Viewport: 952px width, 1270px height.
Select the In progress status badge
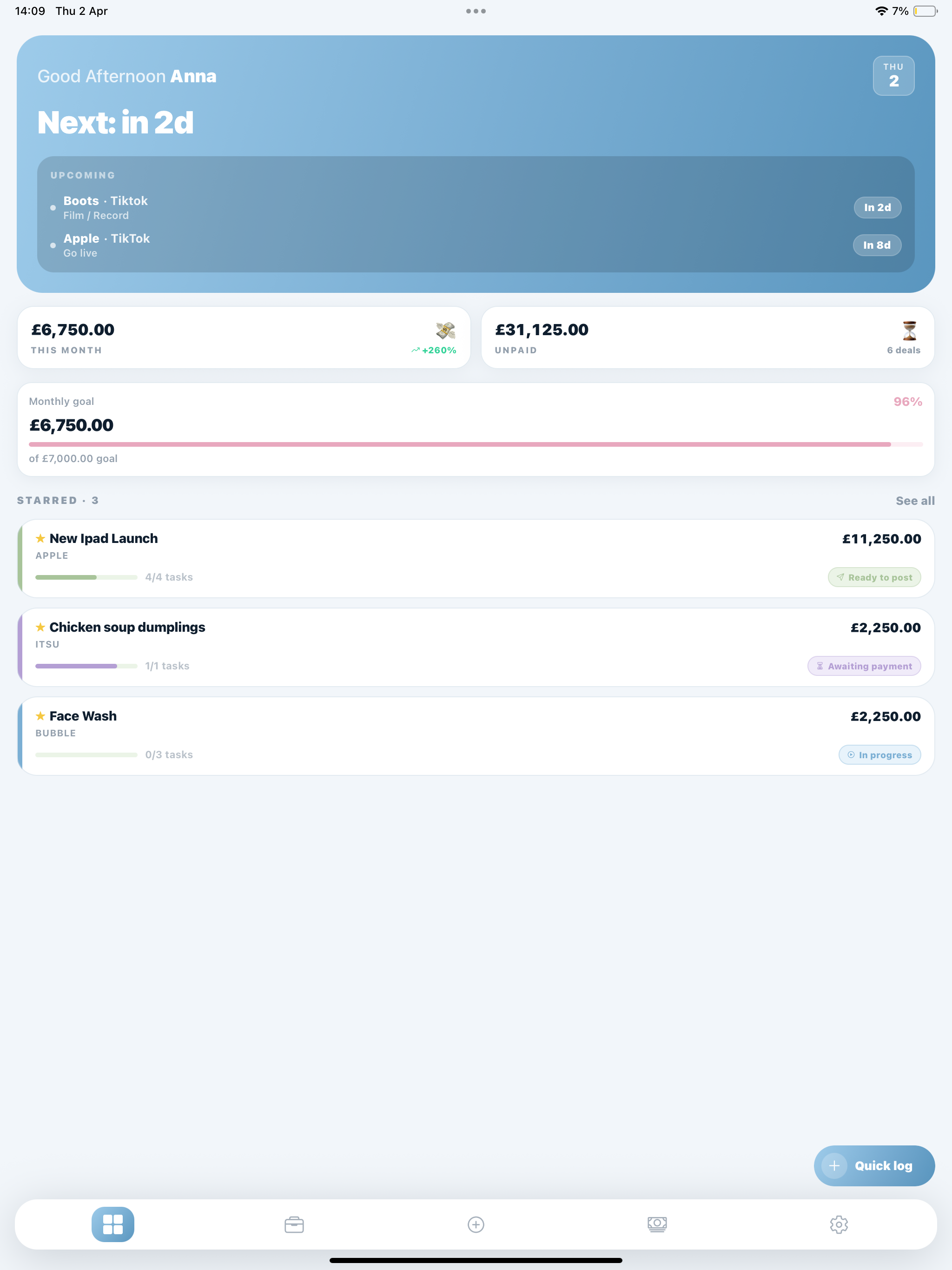879,754
